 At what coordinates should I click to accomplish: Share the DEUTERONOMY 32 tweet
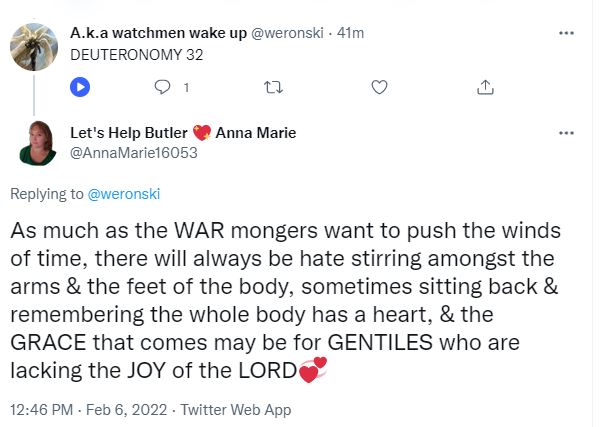(x=486, y=88)
